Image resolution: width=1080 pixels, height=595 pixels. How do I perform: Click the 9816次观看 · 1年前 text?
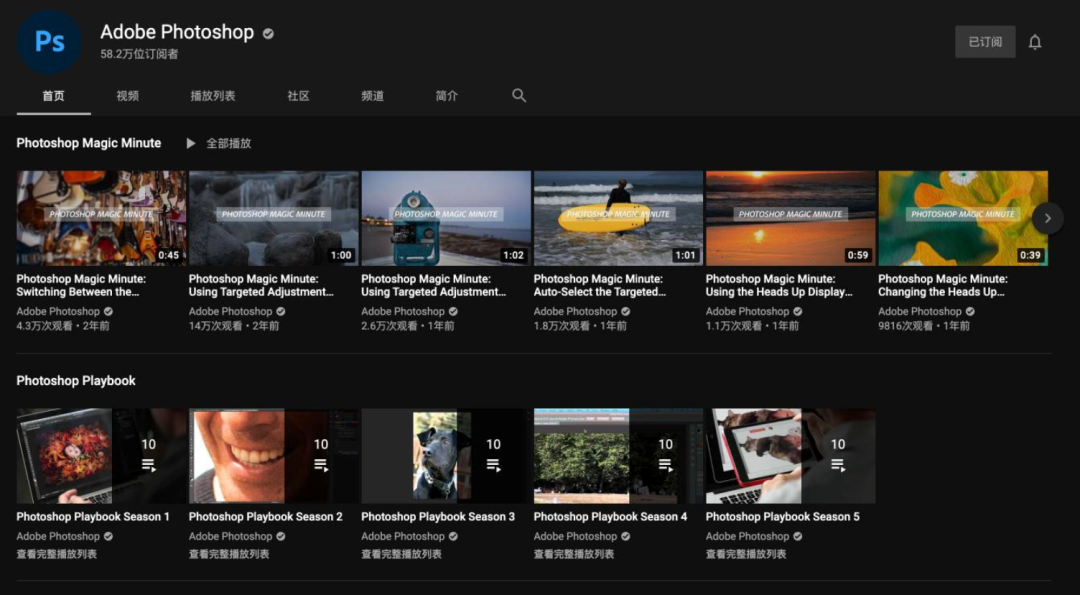coord(924,326)
